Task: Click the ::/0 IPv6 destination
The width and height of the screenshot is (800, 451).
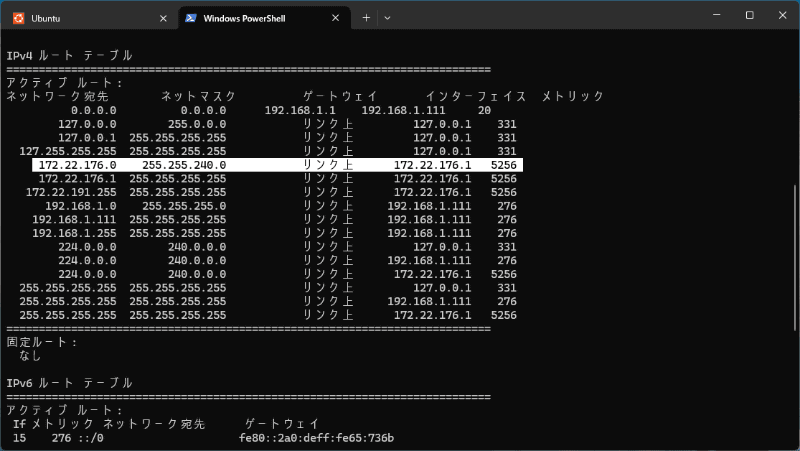Action: click(x=91, y=438)
